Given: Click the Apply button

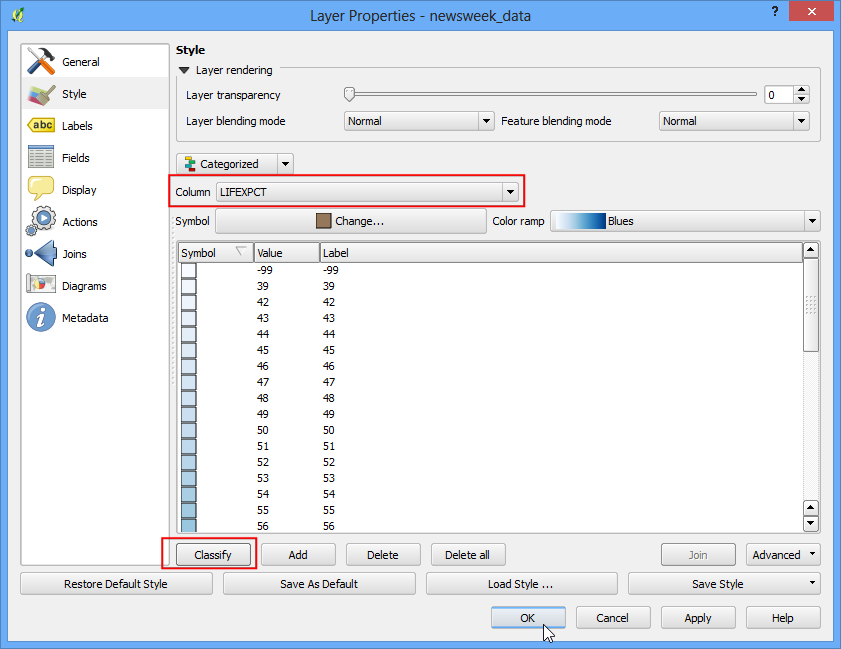Looking at the screenshot, I should point(697,618).
